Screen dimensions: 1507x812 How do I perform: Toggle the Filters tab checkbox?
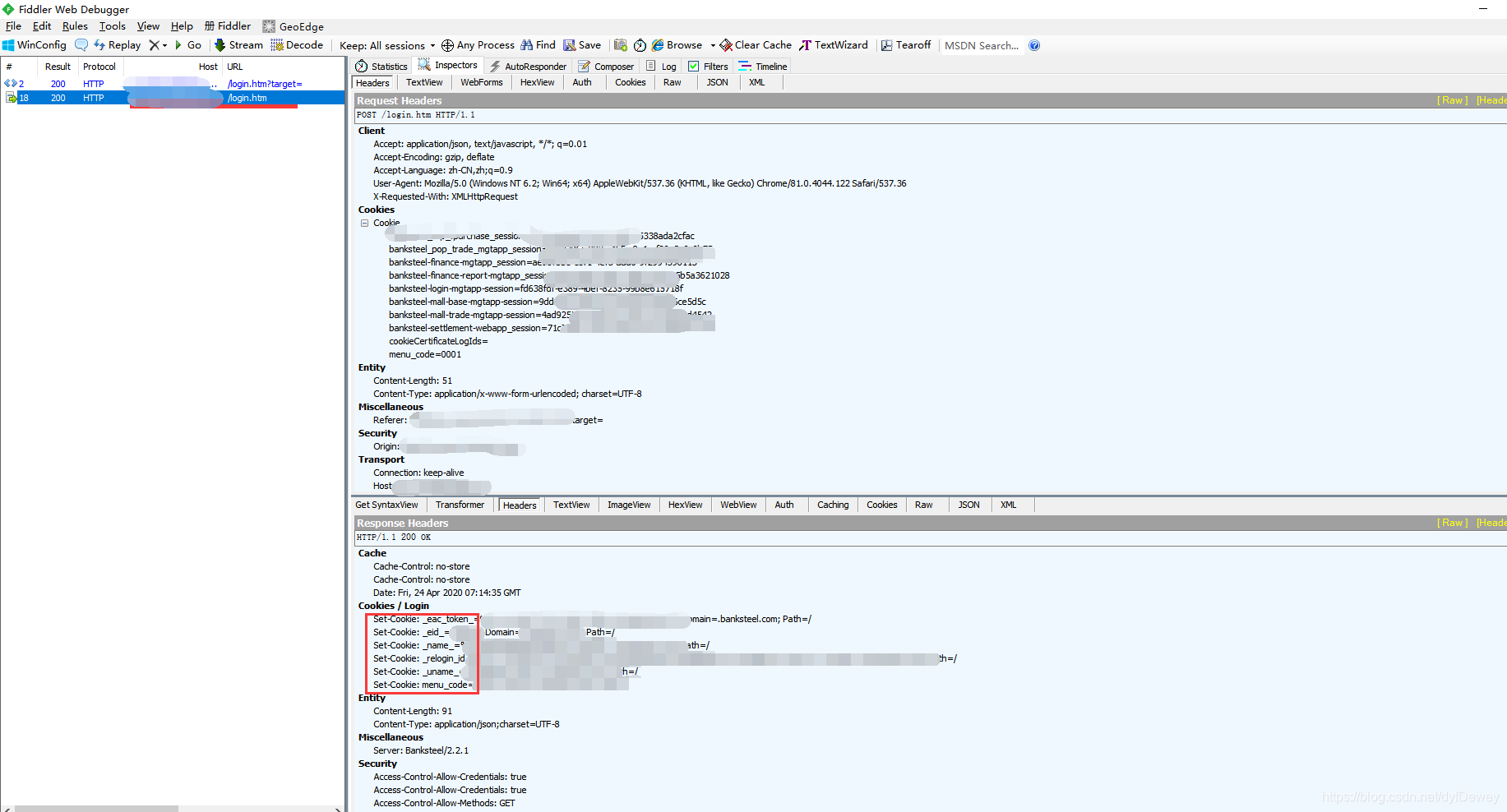(693, 67)
